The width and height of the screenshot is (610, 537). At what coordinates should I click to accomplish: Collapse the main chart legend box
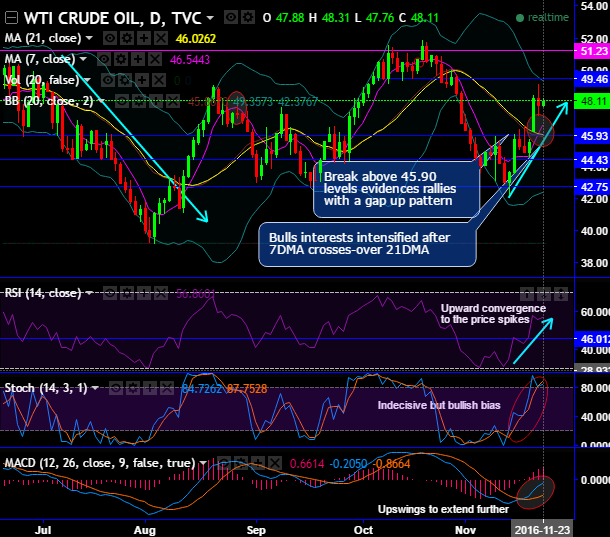click(x=11, y=18)
